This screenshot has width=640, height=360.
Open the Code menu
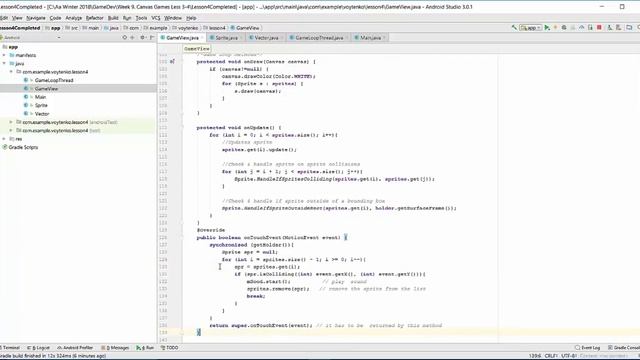click(55, 18)
